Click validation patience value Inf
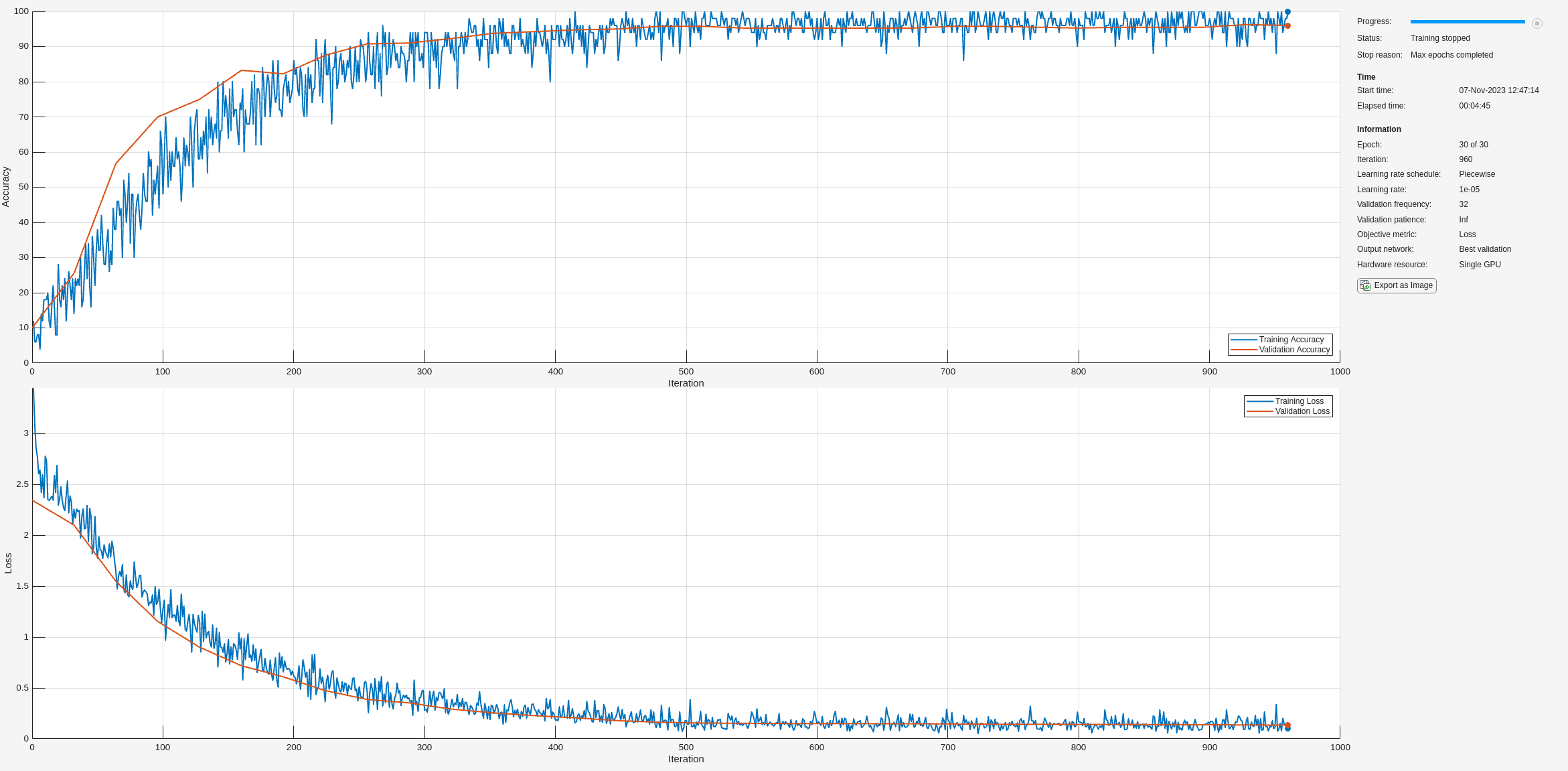This screenshot has width=1568, height=771. pos(1464,220)
